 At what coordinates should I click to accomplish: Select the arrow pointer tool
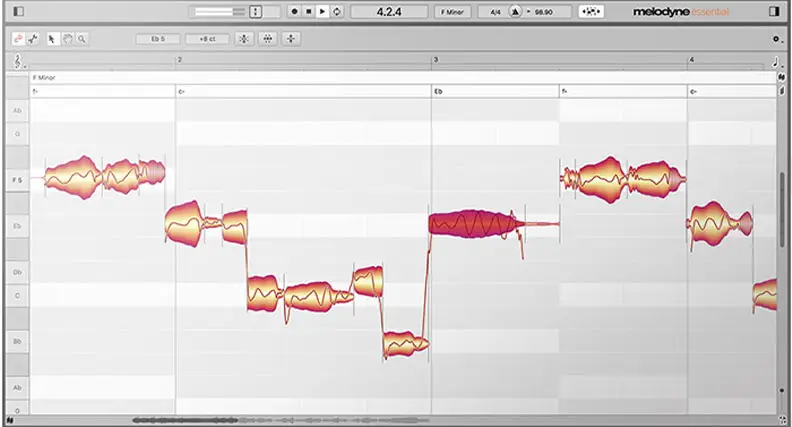pos(52,38)
